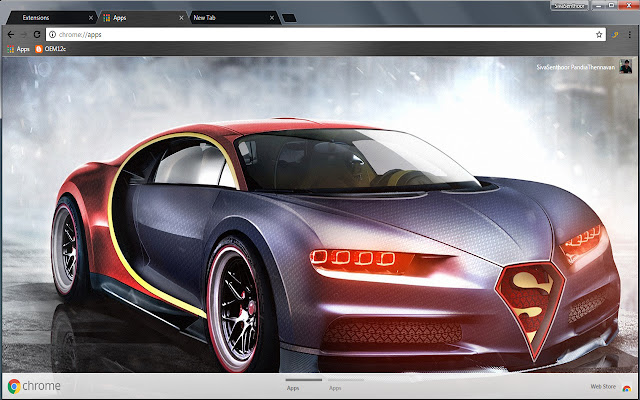Screen dimensions: 640x400
Task: Open a new tab with the new tab button
Action: click(289, 18)
